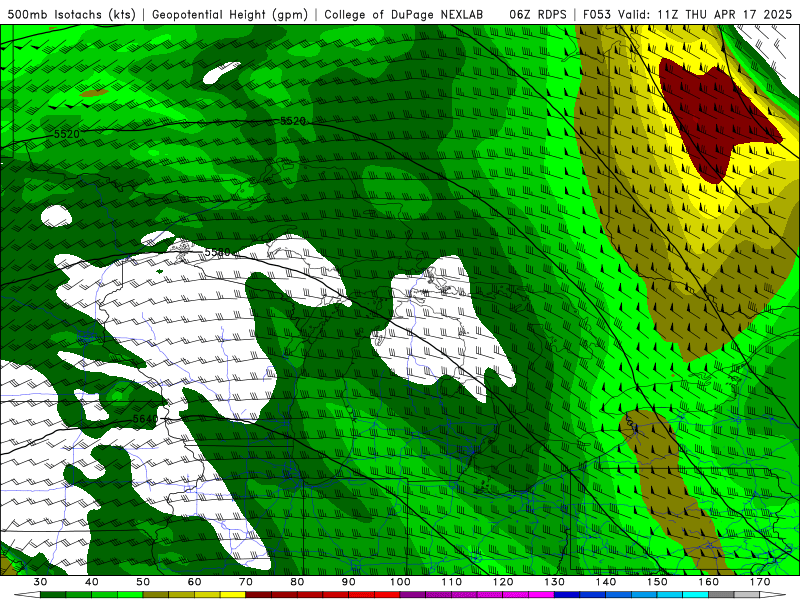Click the 150 knot colorbar label

[x=657, y=582]
